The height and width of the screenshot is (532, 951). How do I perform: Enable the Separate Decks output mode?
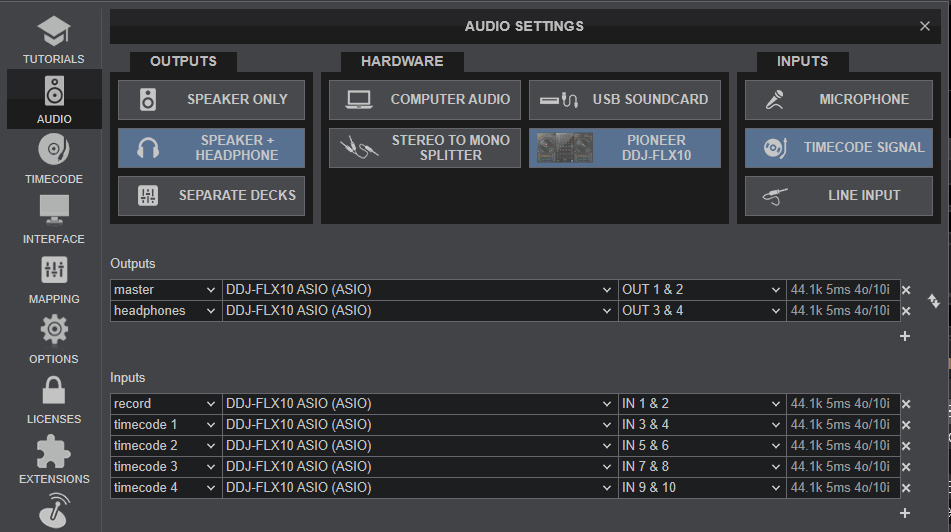point(212,196)
